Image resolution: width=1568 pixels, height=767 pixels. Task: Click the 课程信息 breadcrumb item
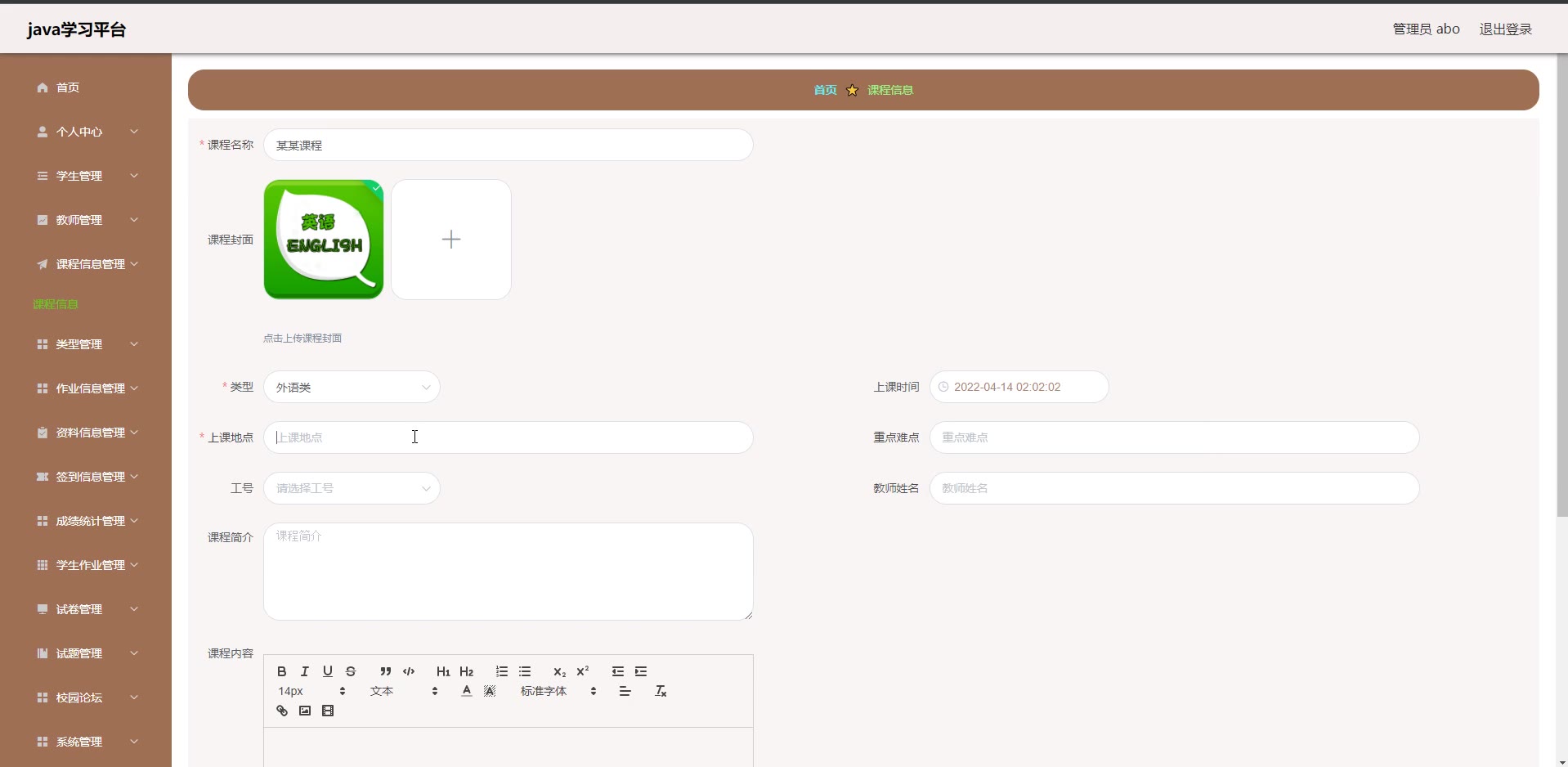pos(890,90)
